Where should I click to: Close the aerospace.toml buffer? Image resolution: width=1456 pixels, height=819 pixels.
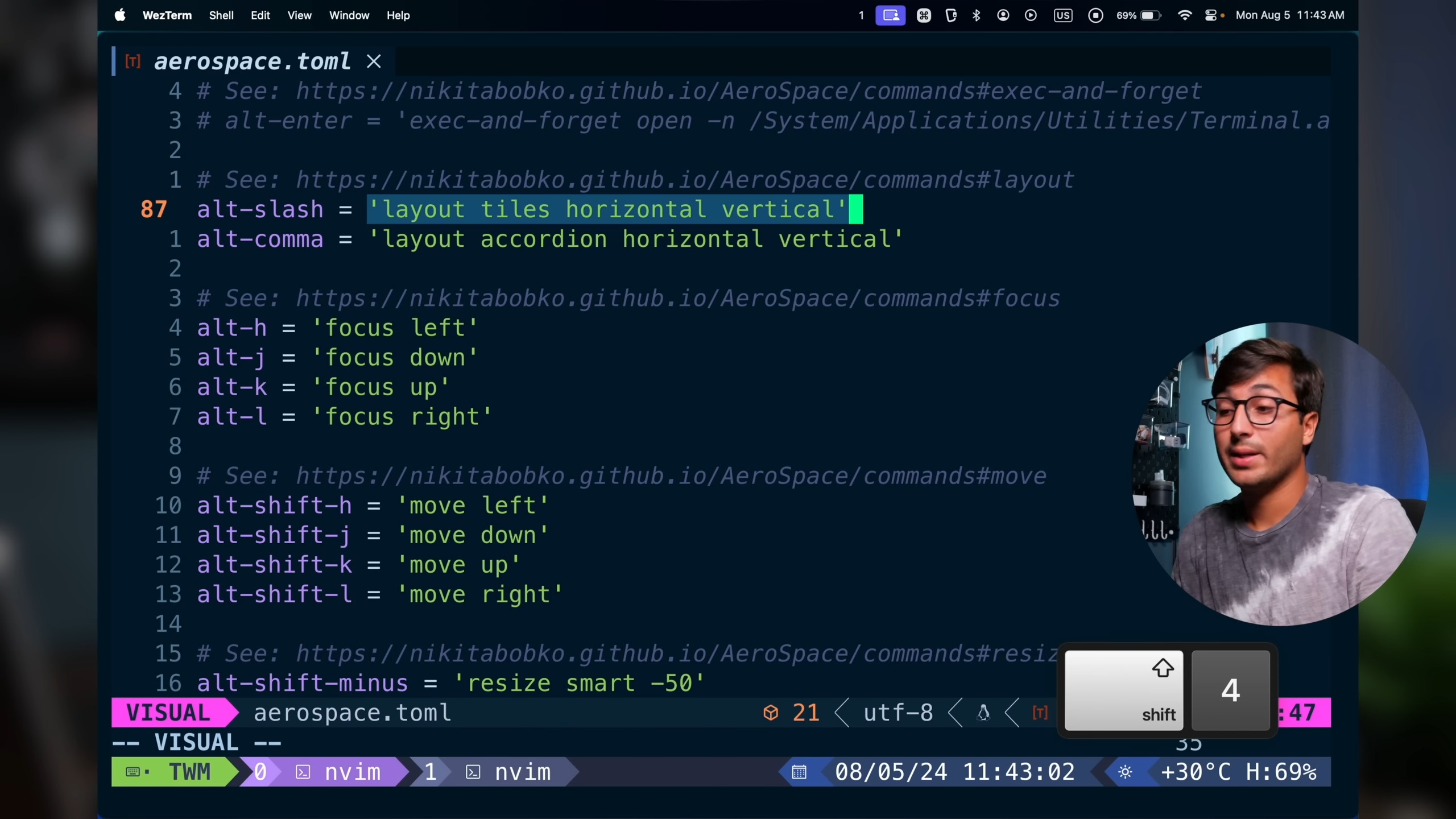pyautogui.click(x=374, y=61)
